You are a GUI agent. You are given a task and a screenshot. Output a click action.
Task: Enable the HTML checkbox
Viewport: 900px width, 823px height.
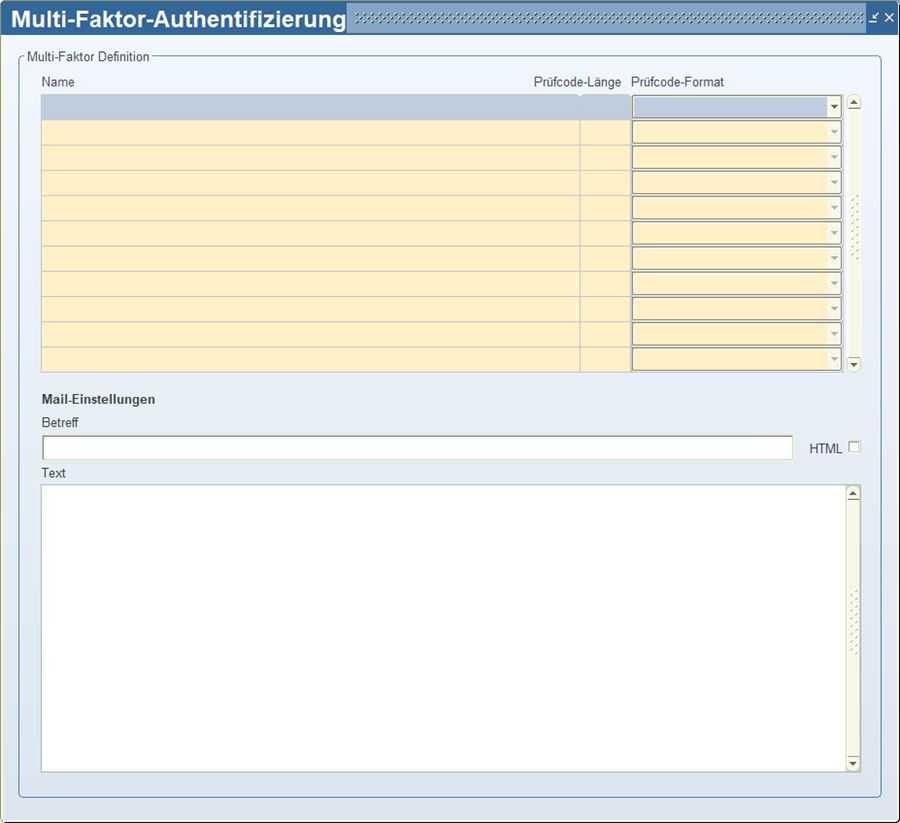click(854, 447)
